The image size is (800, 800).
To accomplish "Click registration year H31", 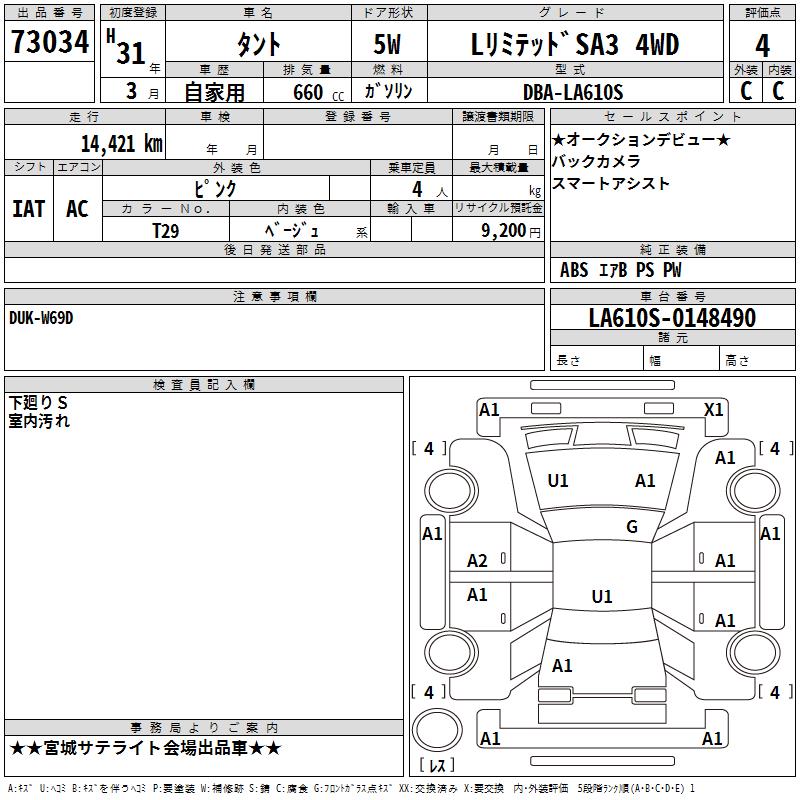I will (x=126, y=47).
